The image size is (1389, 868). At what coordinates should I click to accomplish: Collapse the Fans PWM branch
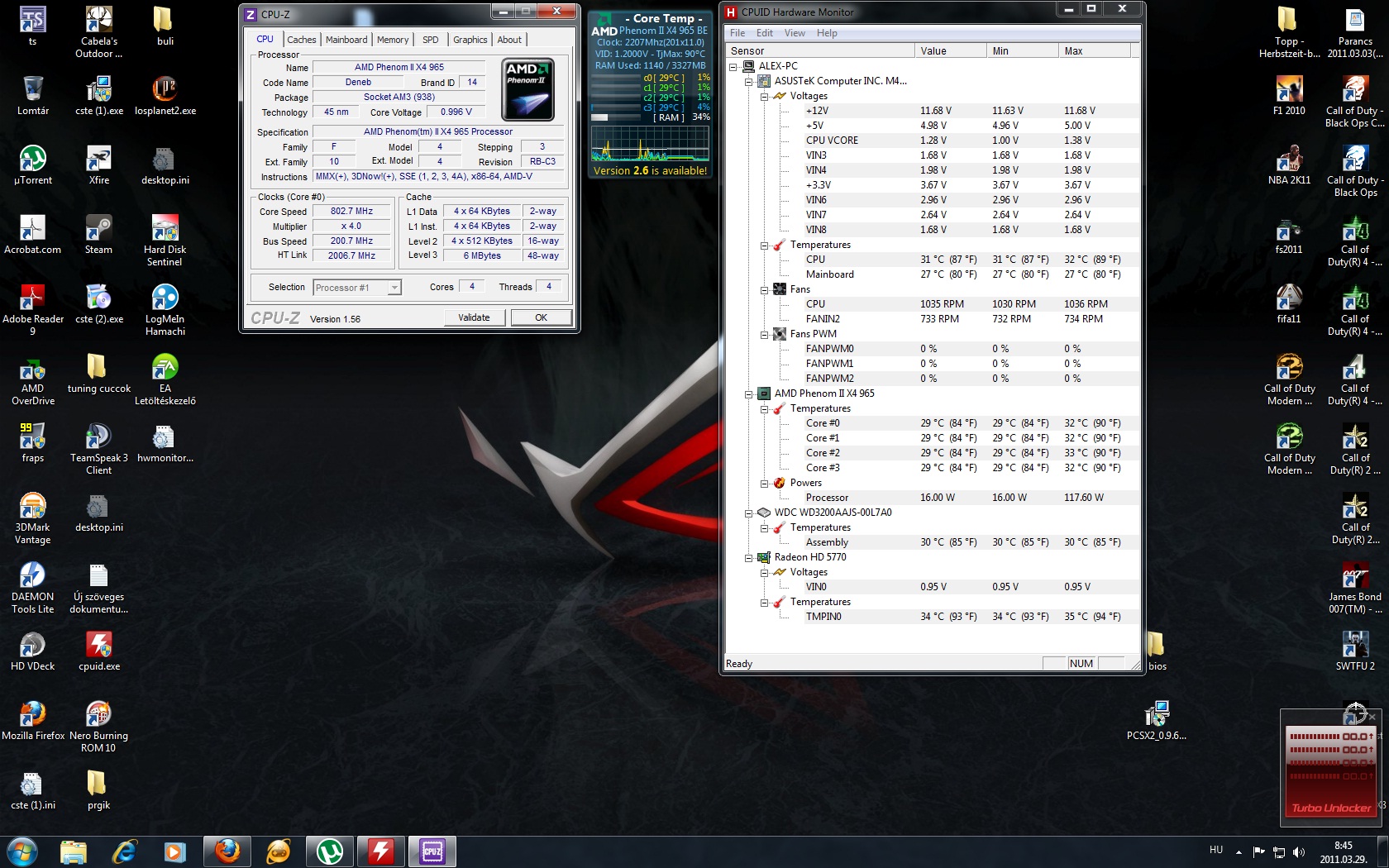(x=764, y=335)
